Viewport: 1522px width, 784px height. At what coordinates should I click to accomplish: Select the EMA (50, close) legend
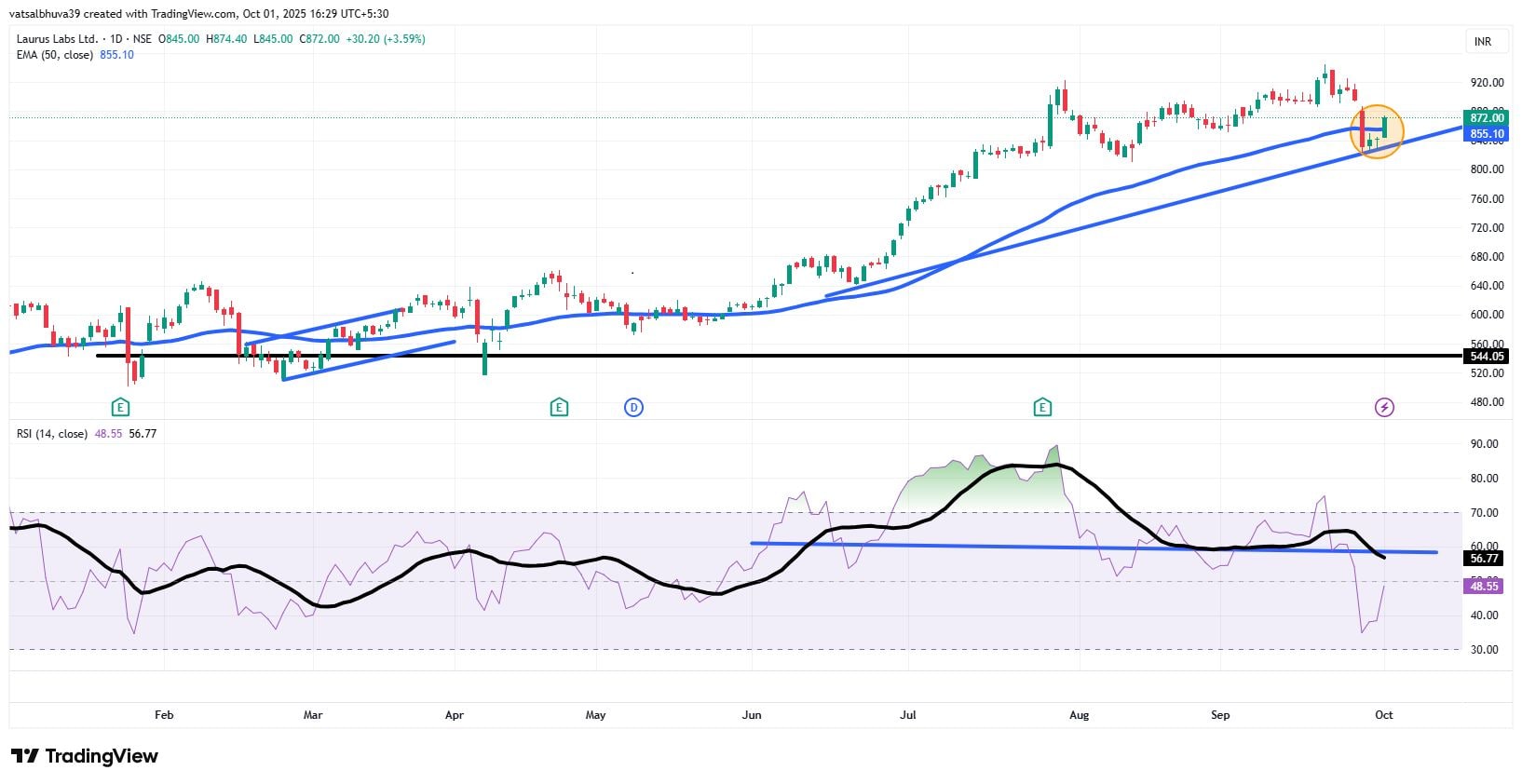point(55,55)
